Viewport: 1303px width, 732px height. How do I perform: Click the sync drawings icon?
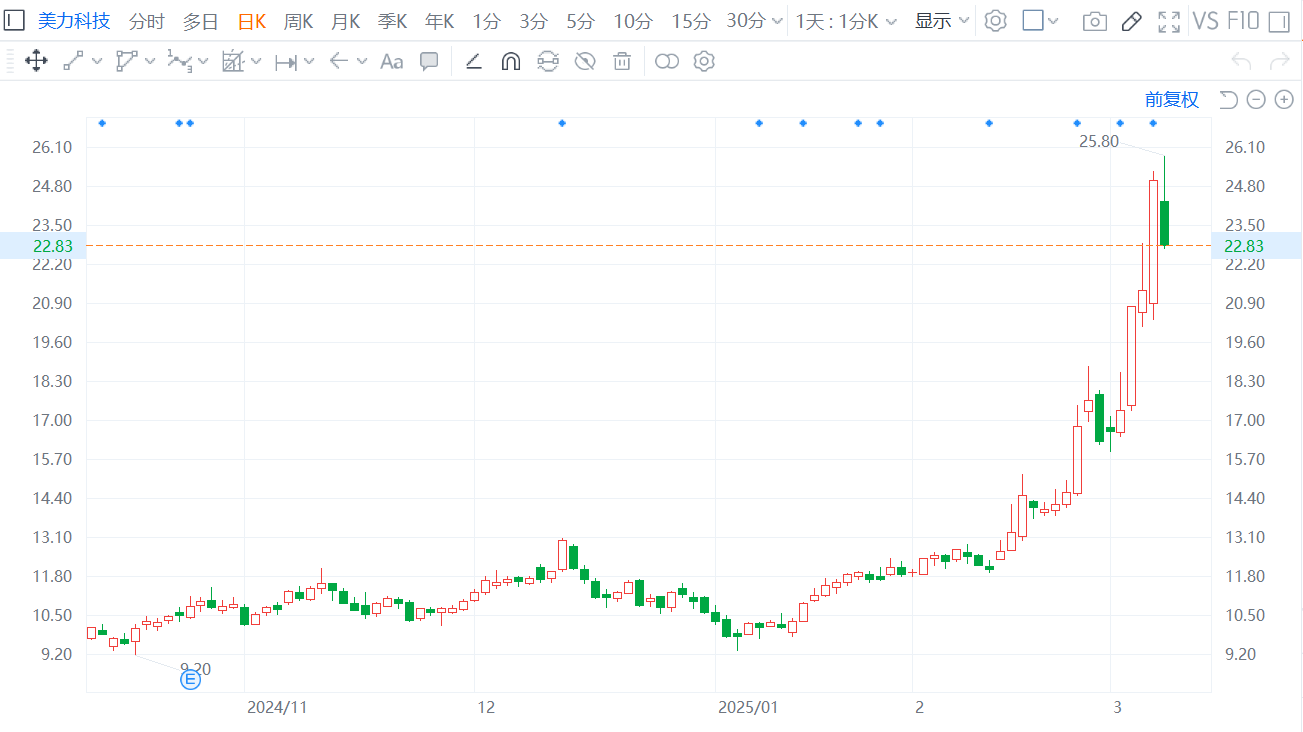[x=548, y=62]
